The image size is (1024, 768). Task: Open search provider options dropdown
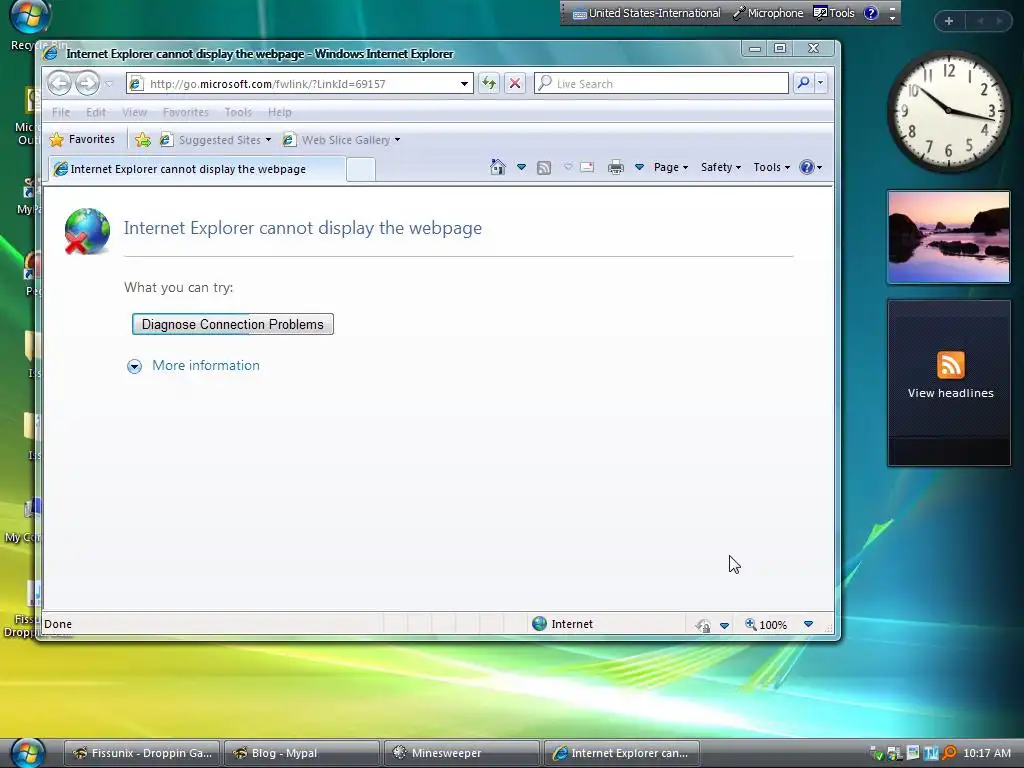[x=820, y=83]
